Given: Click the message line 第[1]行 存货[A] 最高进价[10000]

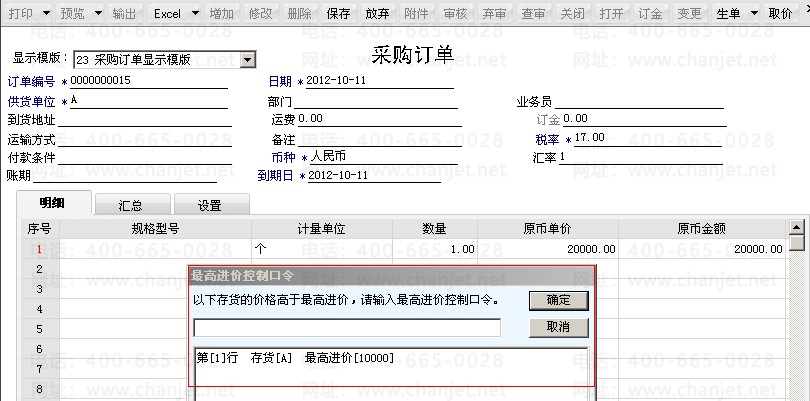Looking at the screenshot, I should [x=295, y=358].
